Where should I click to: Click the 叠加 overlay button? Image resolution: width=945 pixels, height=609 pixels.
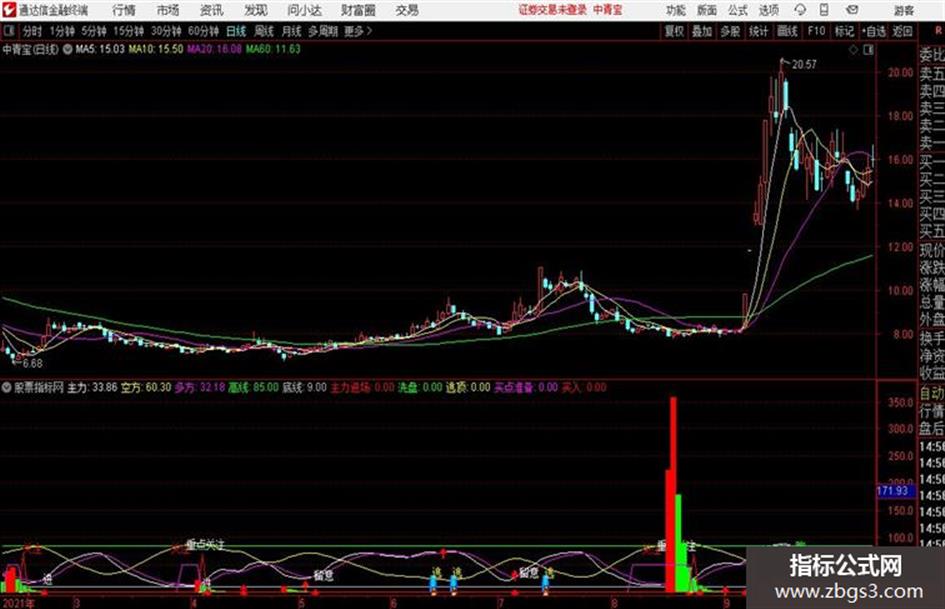tap(702, 31)
